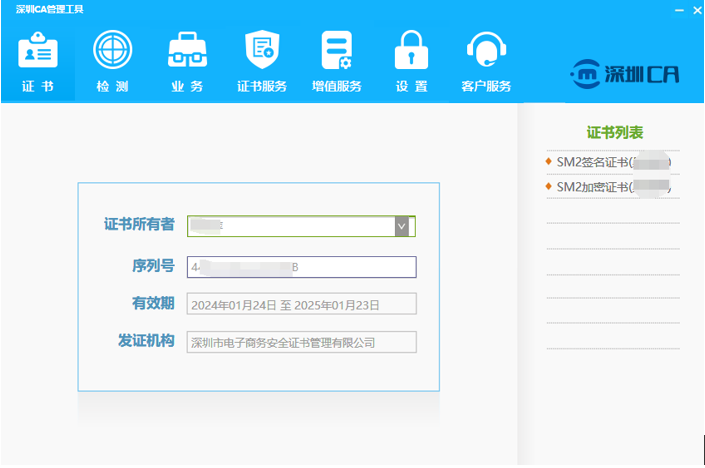
Task: Open the 证书 (Certificate) section icon
Action: [38, 51]
